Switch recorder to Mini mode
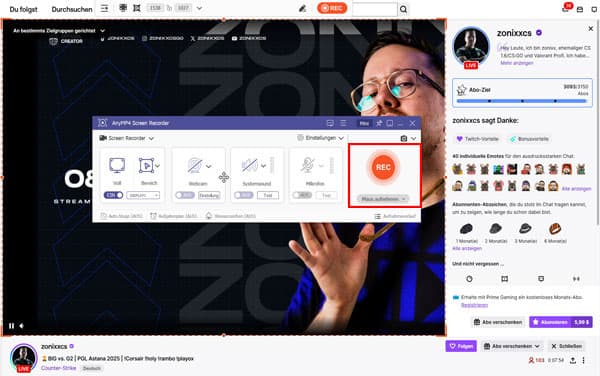The width and height of the screenshot is (600, 376). tap(364, 123)
